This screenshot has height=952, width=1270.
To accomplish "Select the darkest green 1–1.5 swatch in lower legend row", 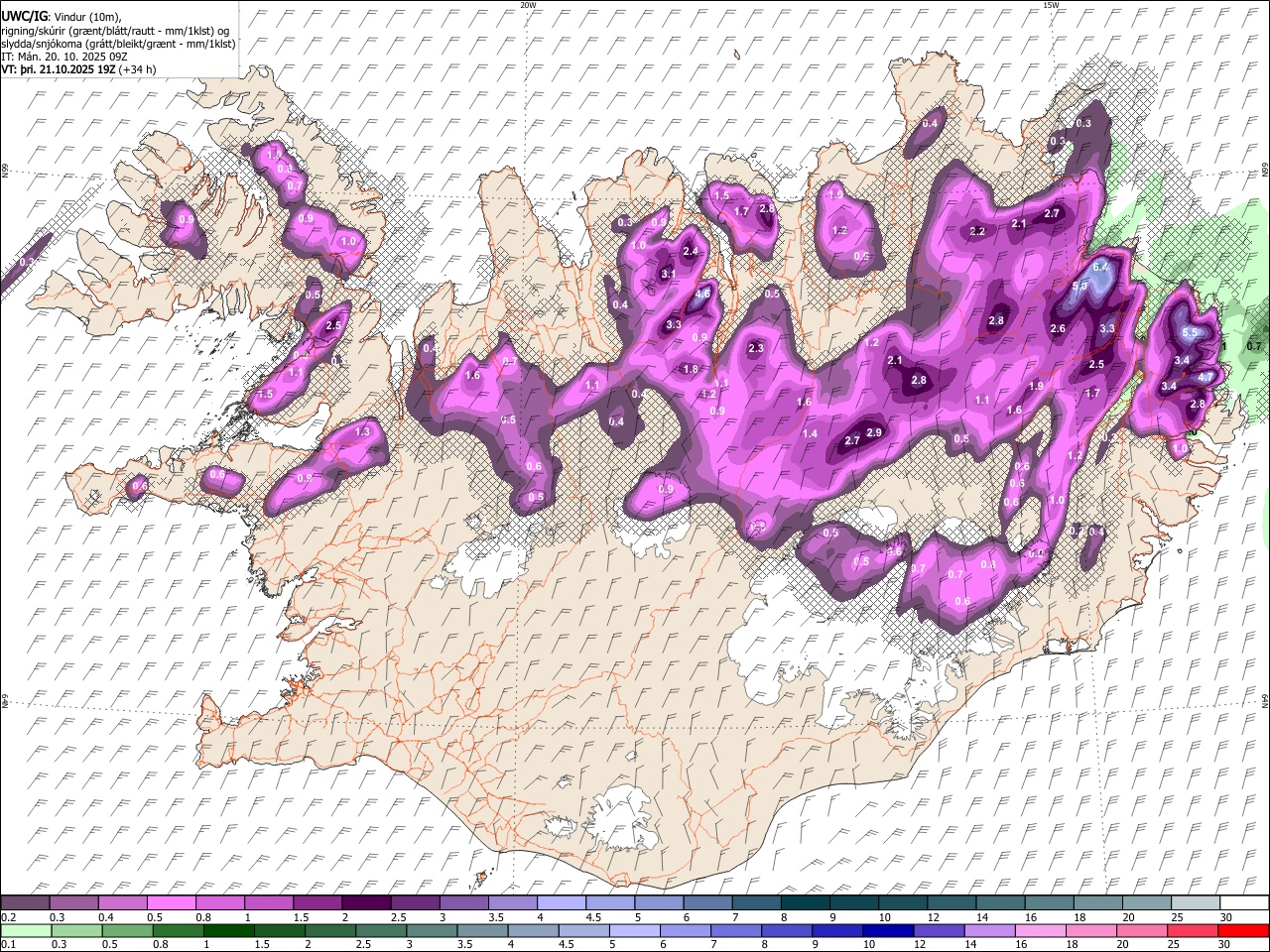I will (228, 930).
